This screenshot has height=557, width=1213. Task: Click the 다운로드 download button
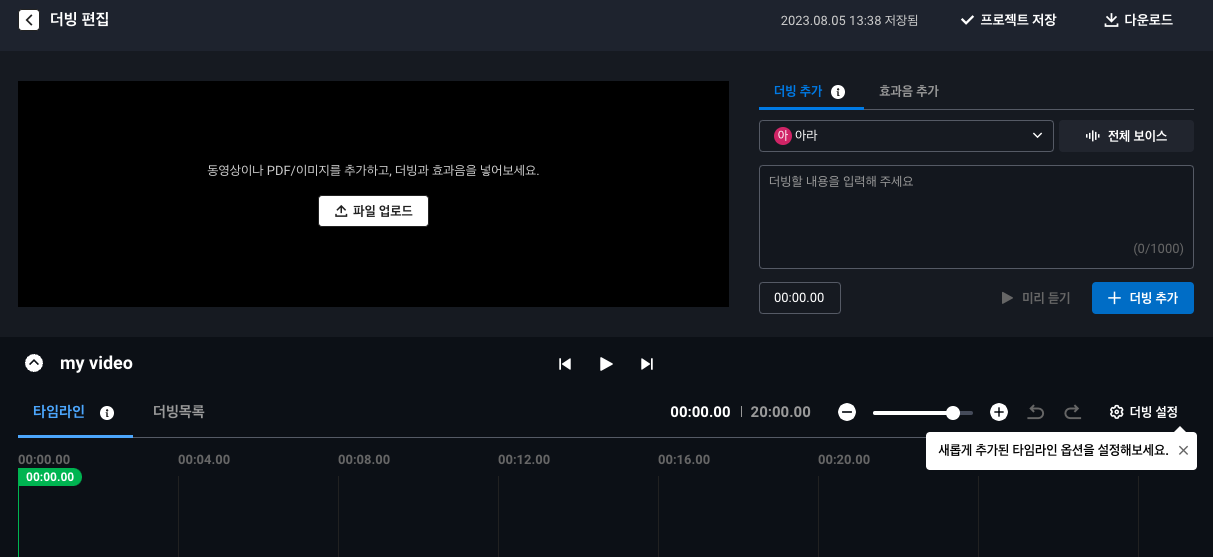click(1138, 20)
